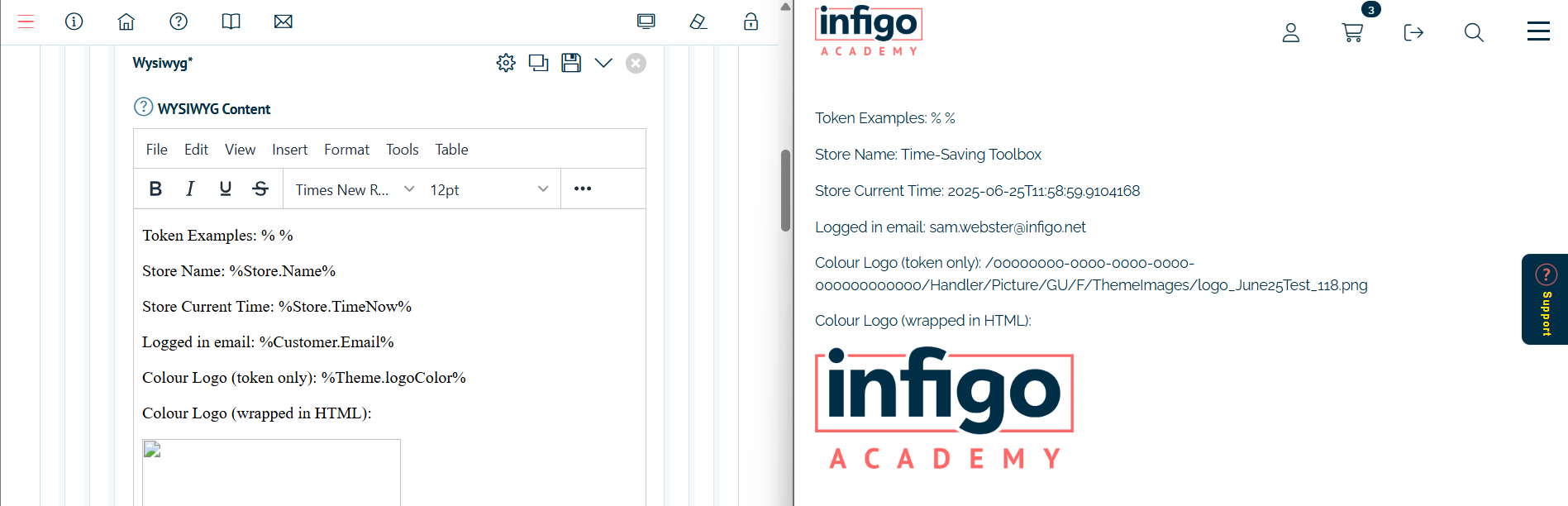Remove the Wysiwyg widget with the grey X
This screenshot has width=1568, height=506.
(x=636, y=63)
